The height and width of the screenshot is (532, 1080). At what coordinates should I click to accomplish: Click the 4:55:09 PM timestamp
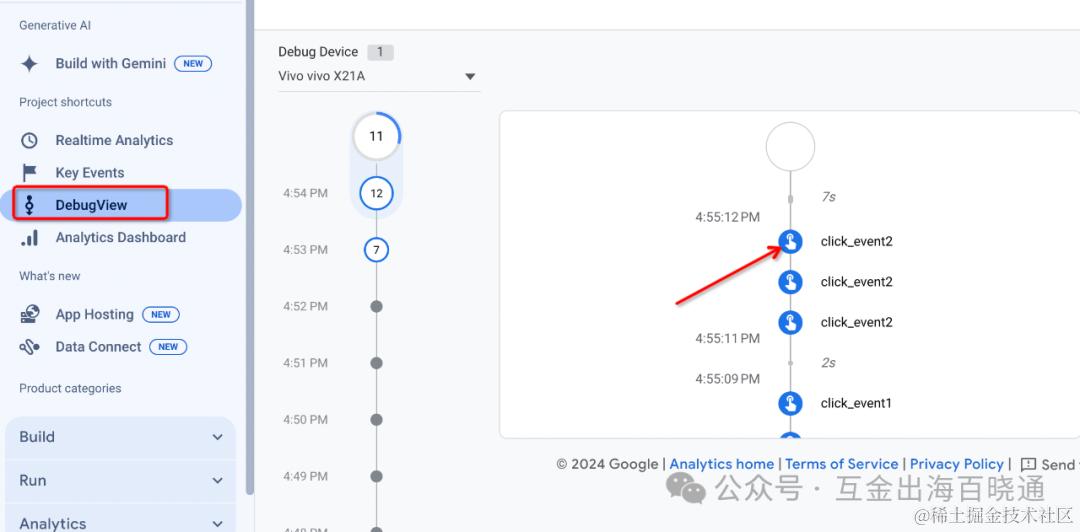(x=727, y=379)
